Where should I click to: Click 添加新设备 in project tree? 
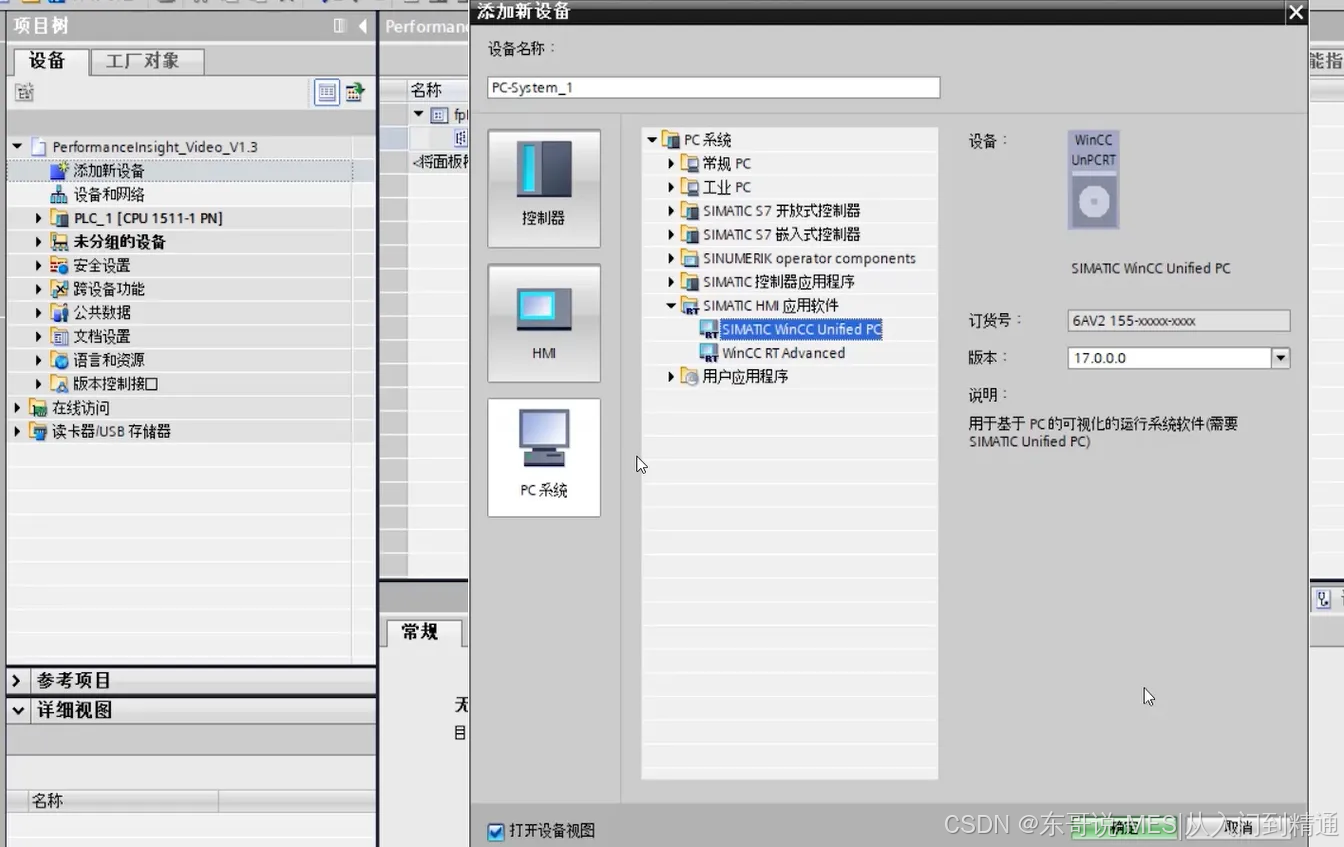coord(108,171)
